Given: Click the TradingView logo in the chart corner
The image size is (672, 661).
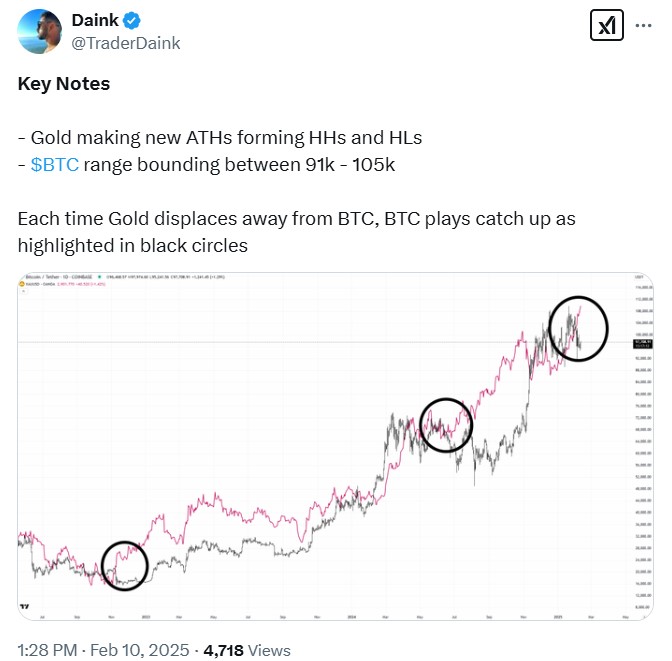Looking at the screenshot, I should click(24, 606).
